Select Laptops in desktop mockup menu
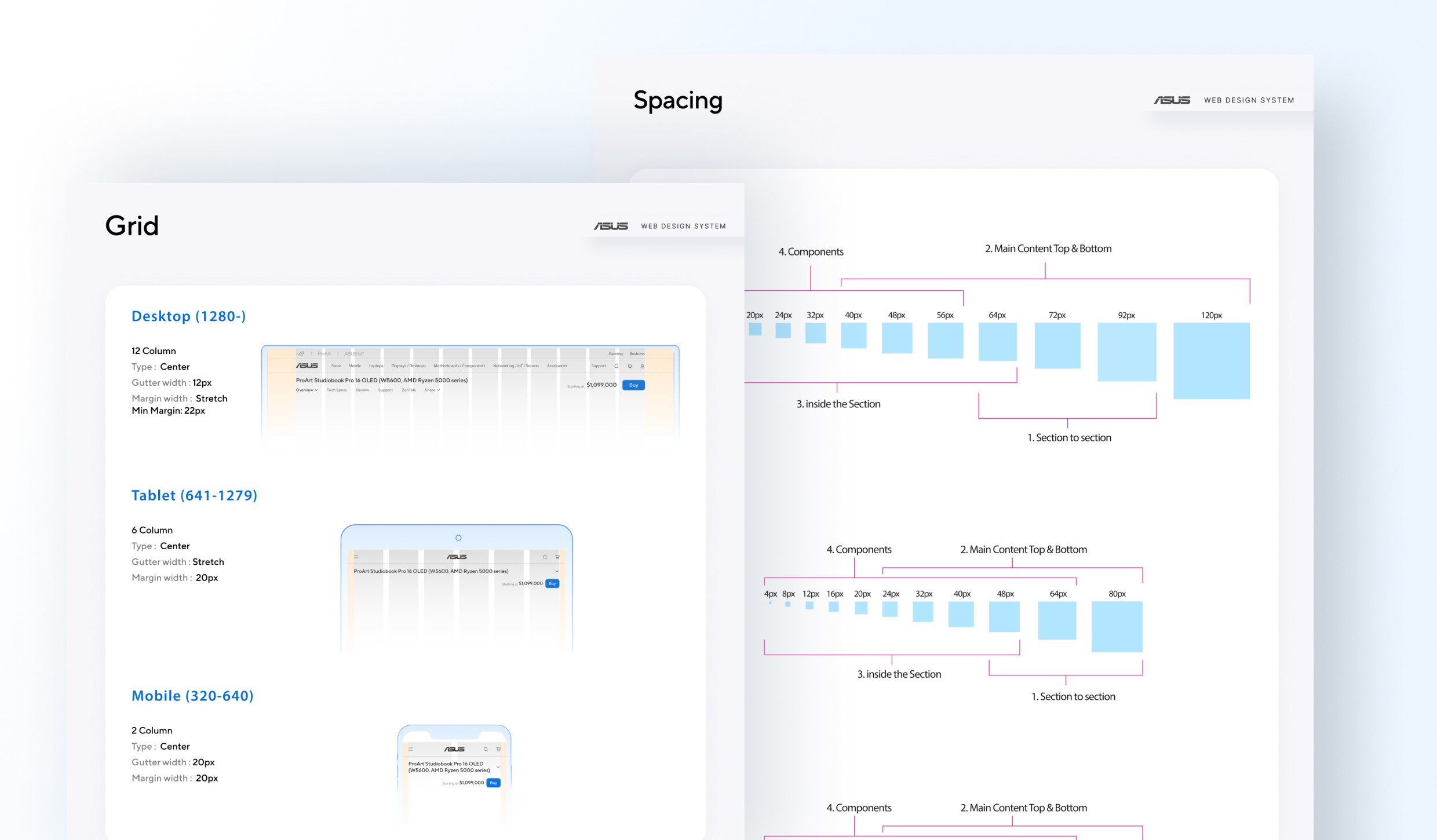1437x840 pixels. pyautogui.click(x=376, y=366)
